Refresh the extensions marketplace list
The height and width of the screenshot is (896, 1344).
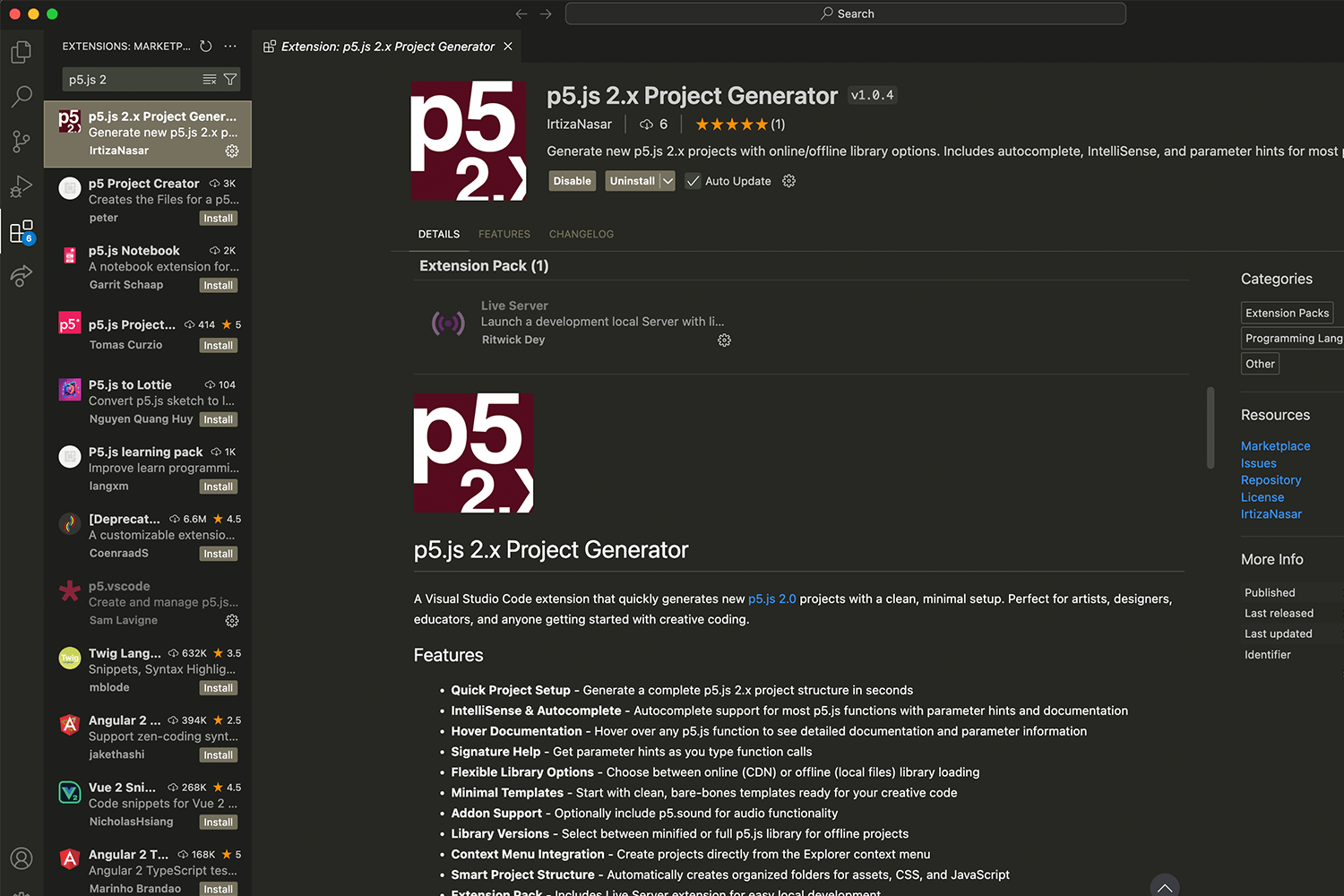[x=205, y=46]
